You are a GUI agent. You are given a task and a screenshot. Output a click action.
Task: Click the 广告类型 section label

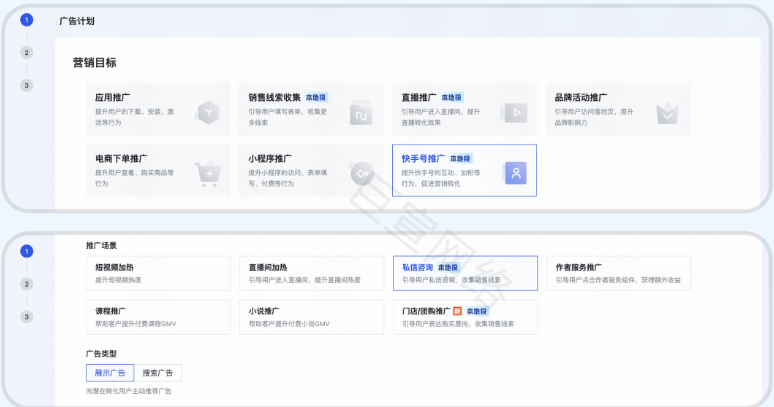click(x=101, y=353)
